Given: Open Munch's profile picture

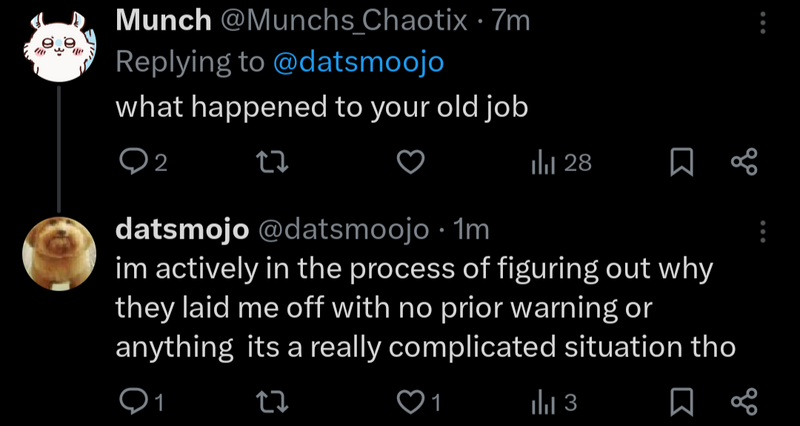Looking at the screenshot, I should coord(58,48).
